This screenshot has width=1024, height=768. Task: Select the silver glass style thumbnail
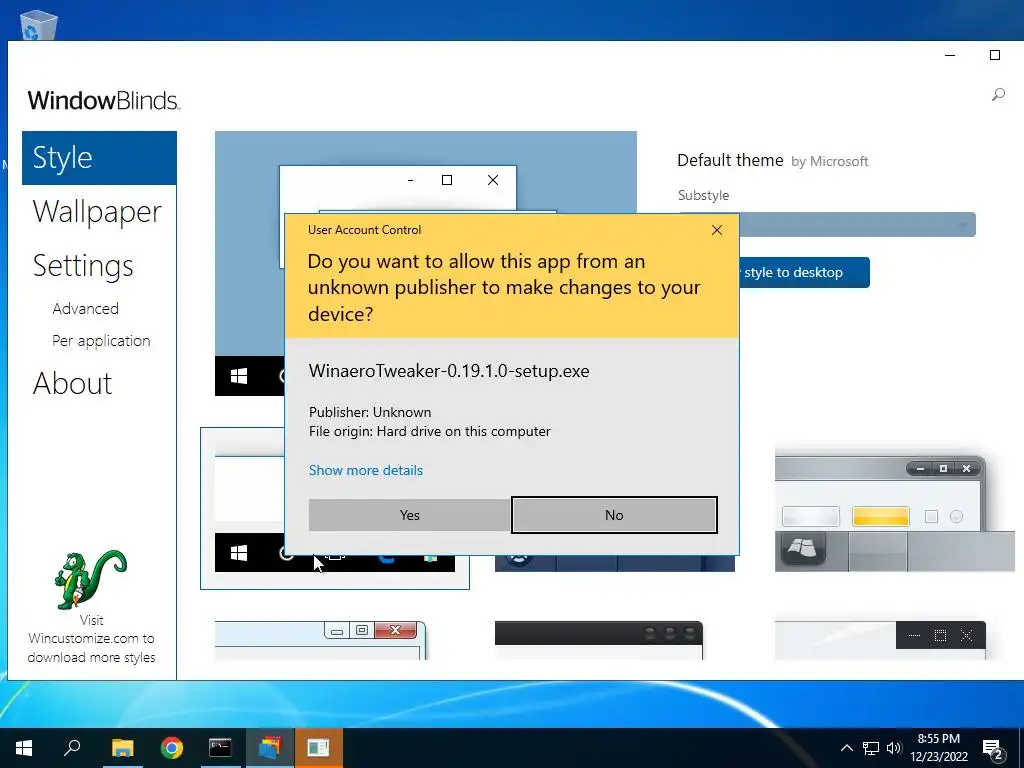coord(894,509)
